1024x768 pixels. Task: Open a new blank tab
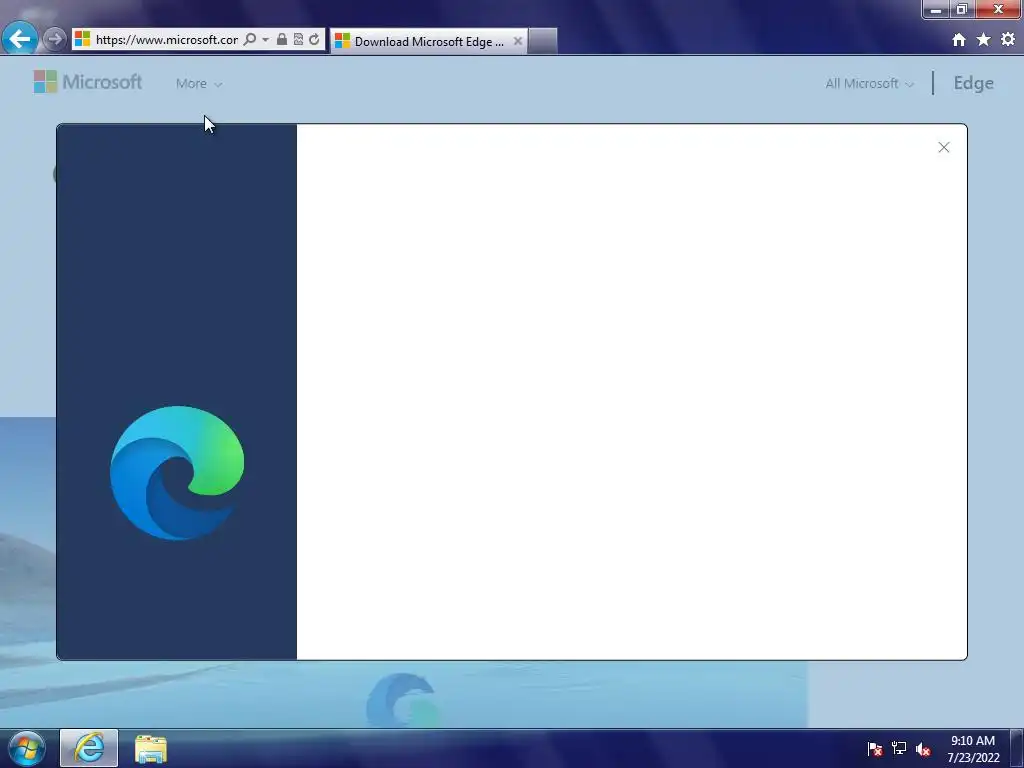pyautogui.click(x=543, y=41)
